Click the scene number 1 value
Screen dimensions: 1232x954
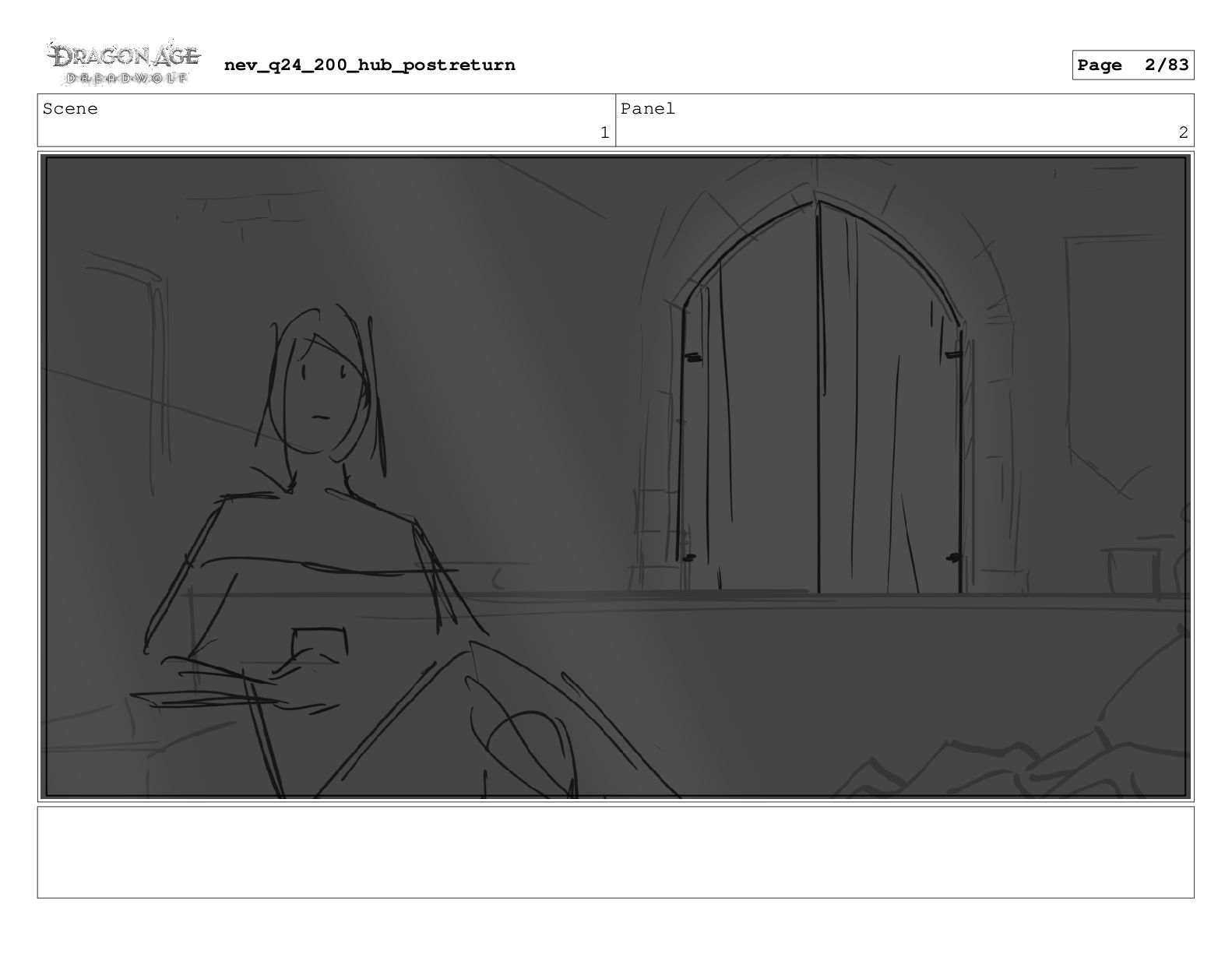(x=604, y=133)
